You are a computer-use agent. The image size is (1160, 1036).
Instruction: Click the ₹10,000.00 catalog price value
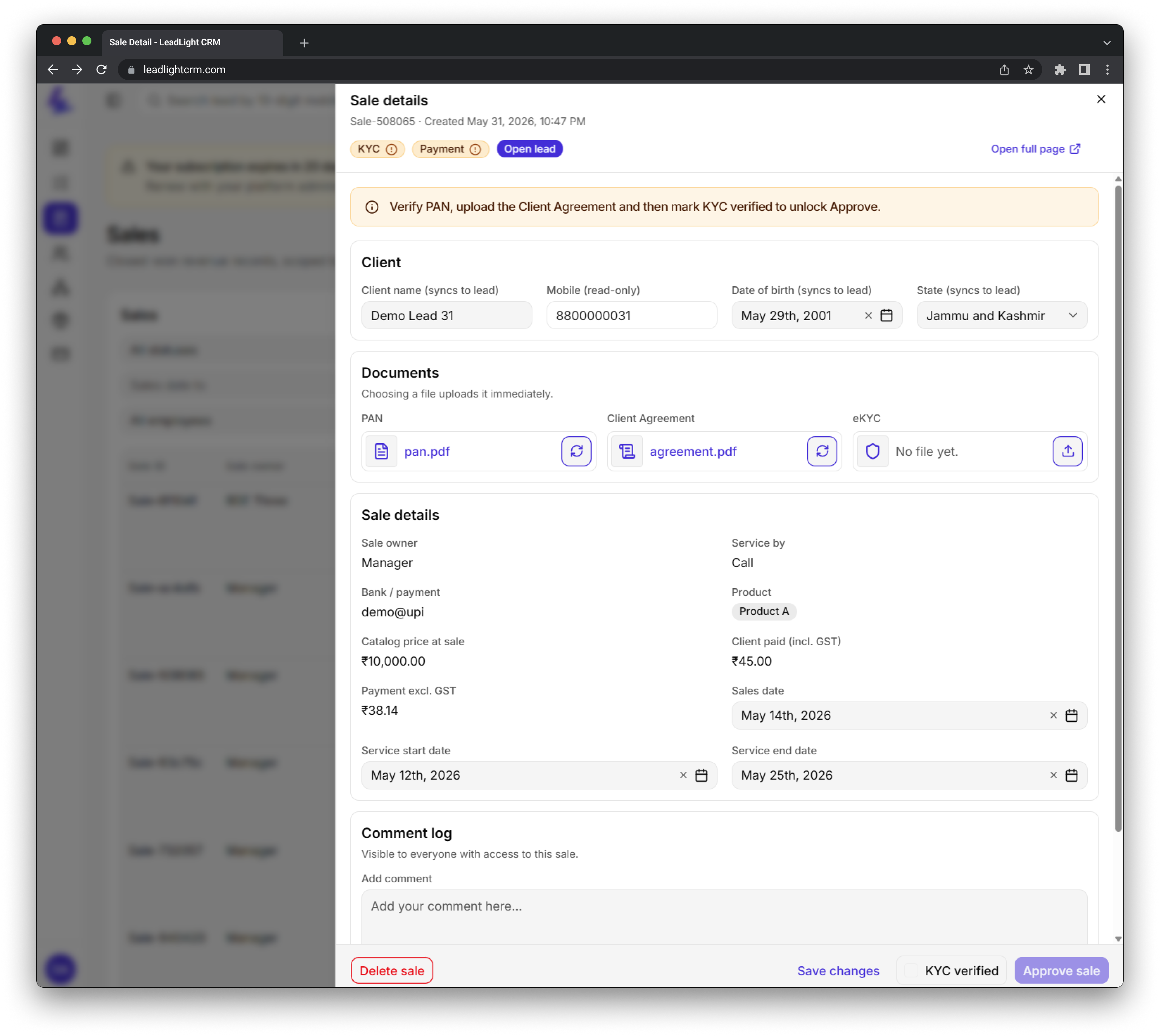coord(393,661)
